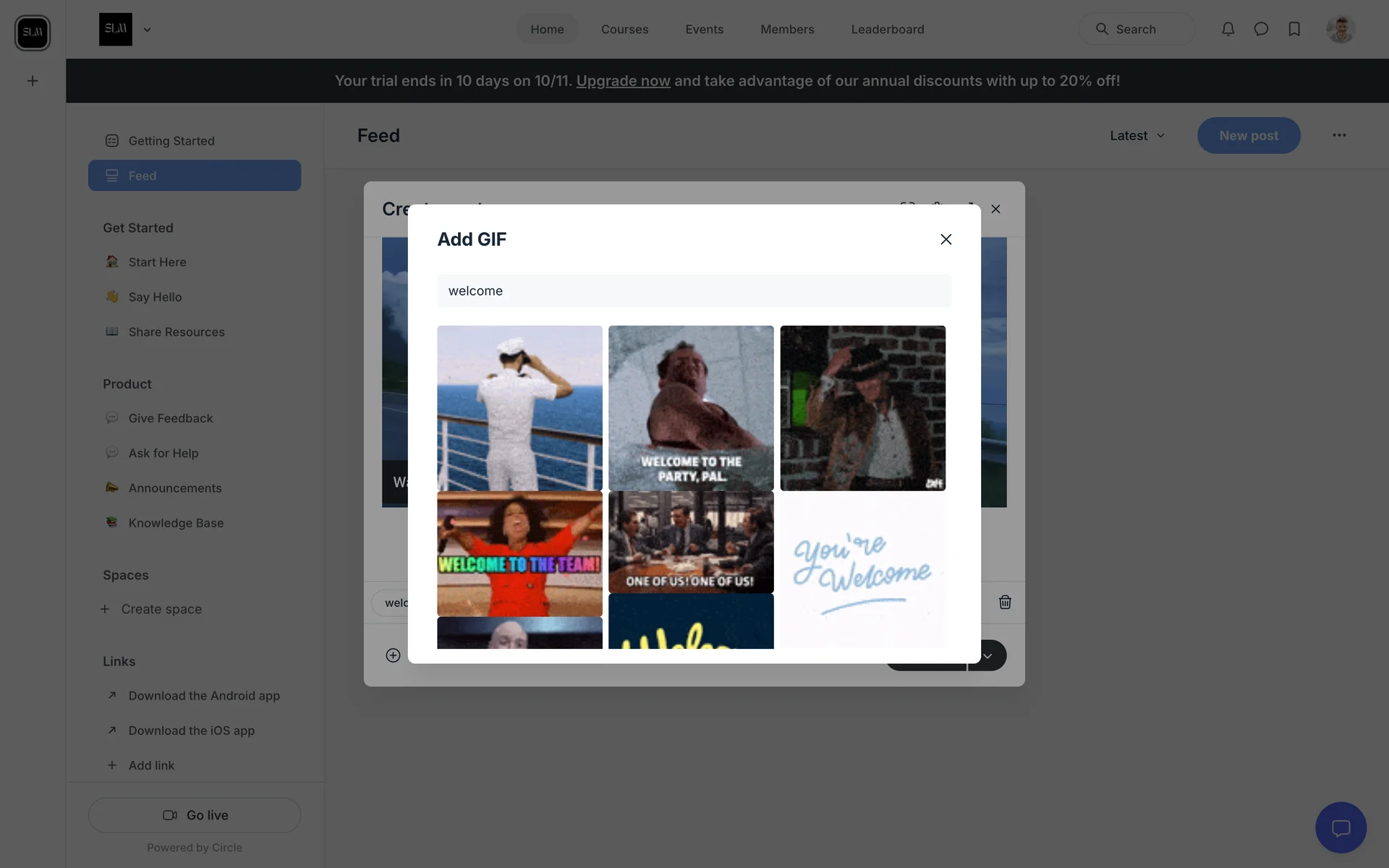Click the Upgrade now link
Screen dimensions: 1389x868
pyautogui.click(x=623, y=81)
